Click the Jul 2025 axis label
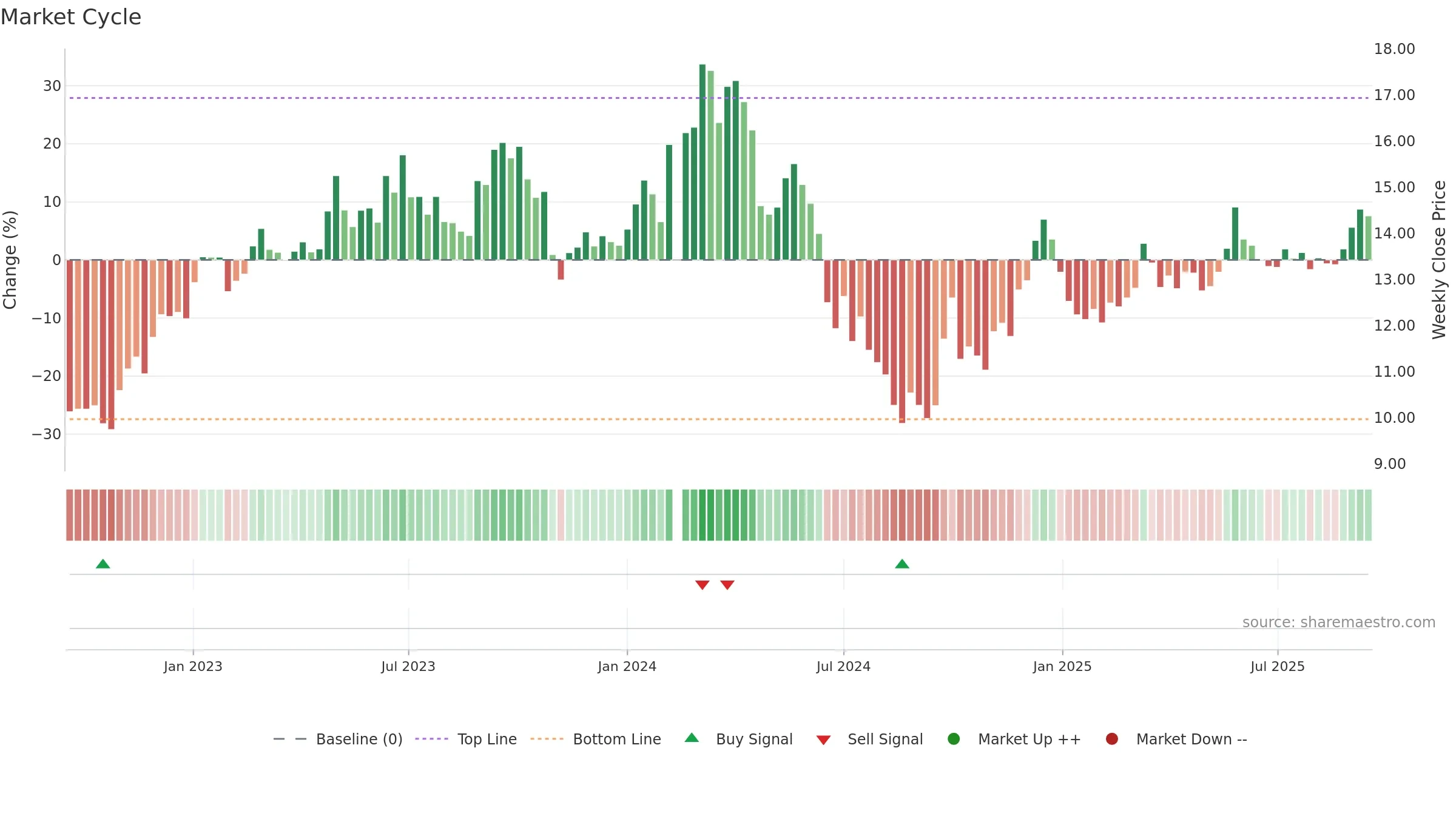Viewport: 1456px width, 819px height. coord(1278,667)
